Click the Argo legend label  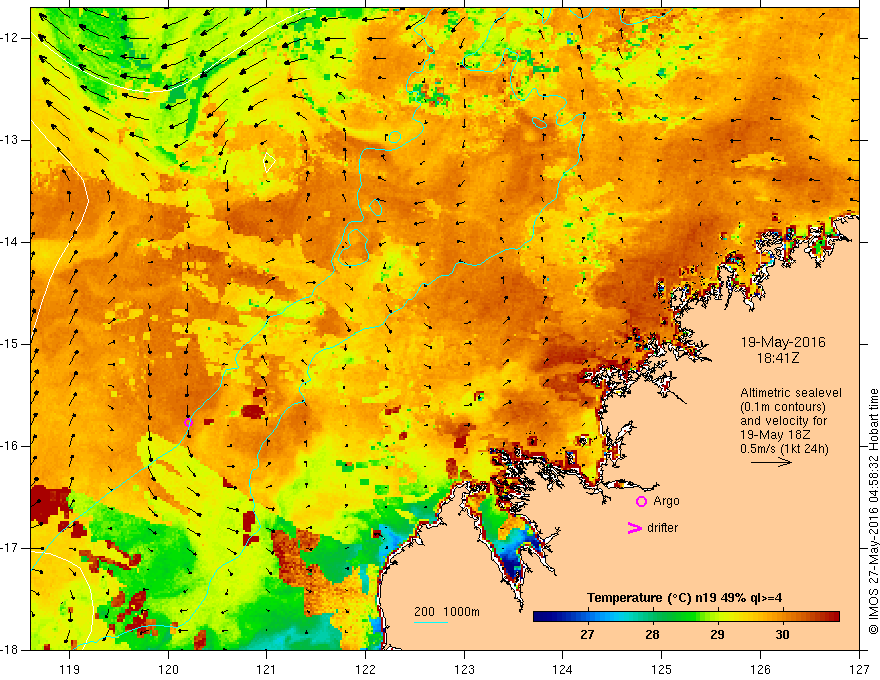pyautogui.click(x=666, y=501)
